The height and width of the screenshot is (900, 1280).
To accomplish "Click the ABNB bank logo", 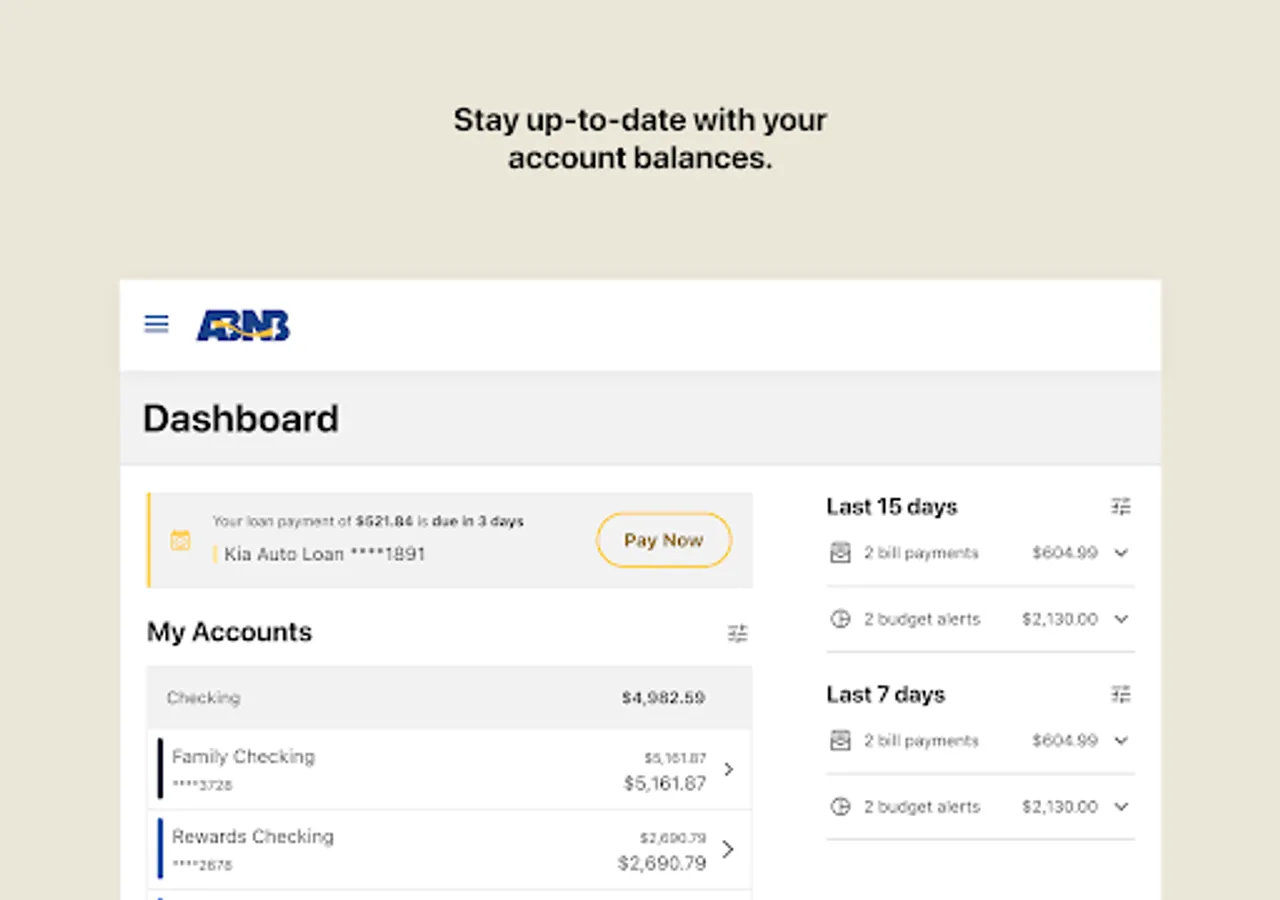I will (x=243, y=326).
